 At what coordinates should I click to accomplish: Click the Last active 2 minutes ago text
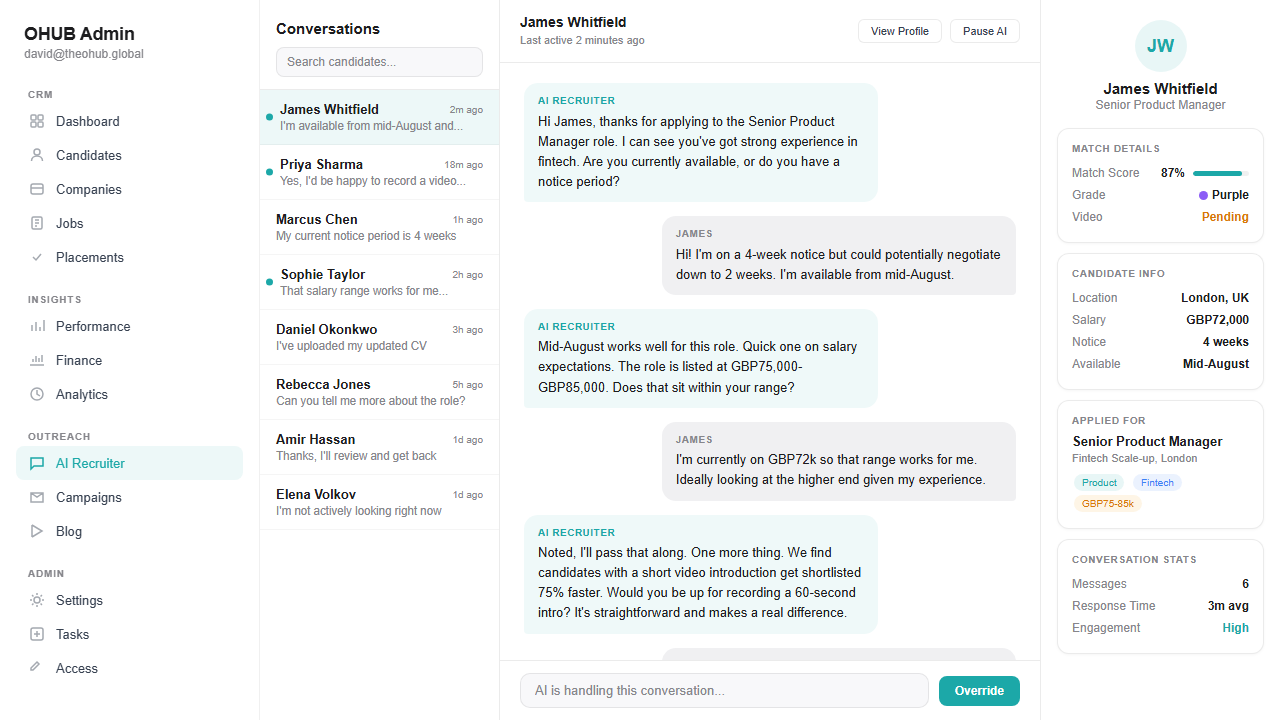pos(582,41)
